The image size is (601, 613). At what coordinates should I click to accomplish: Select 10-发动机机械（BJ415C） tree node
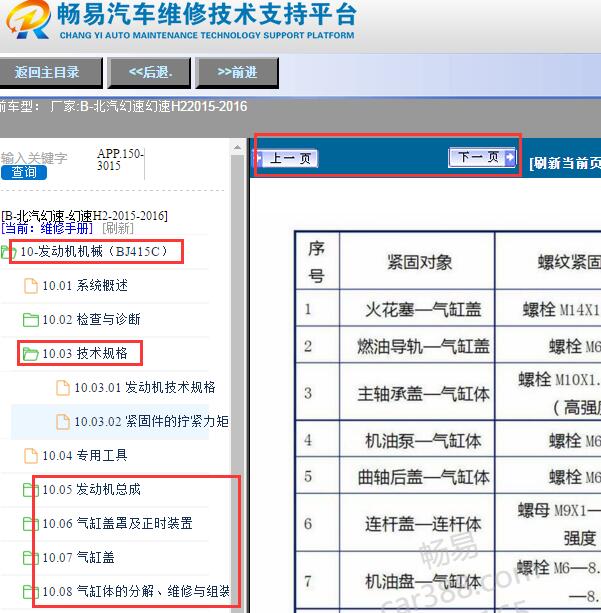click(94, 251)
